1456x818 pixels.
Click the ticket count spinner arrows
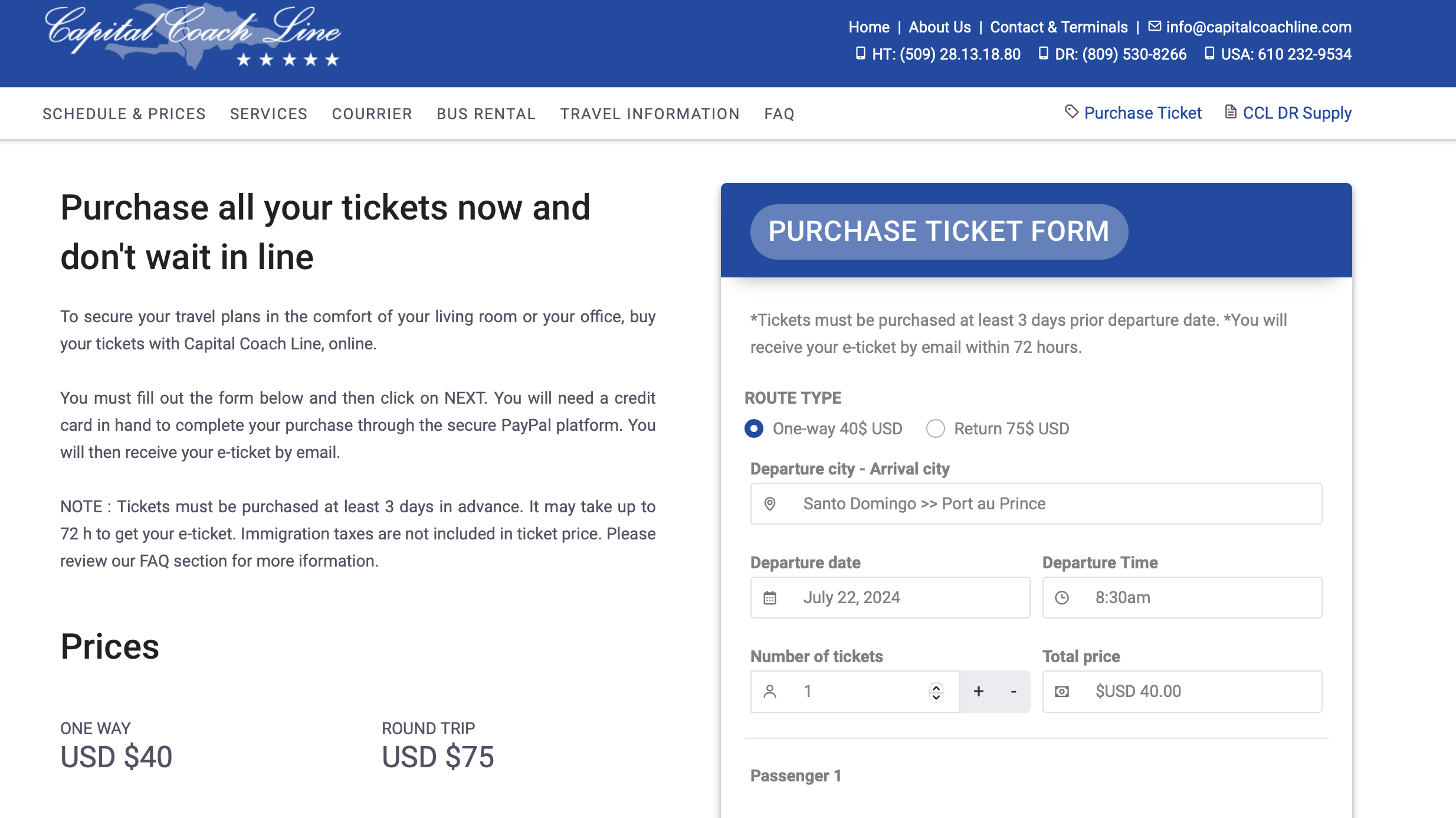936,692
